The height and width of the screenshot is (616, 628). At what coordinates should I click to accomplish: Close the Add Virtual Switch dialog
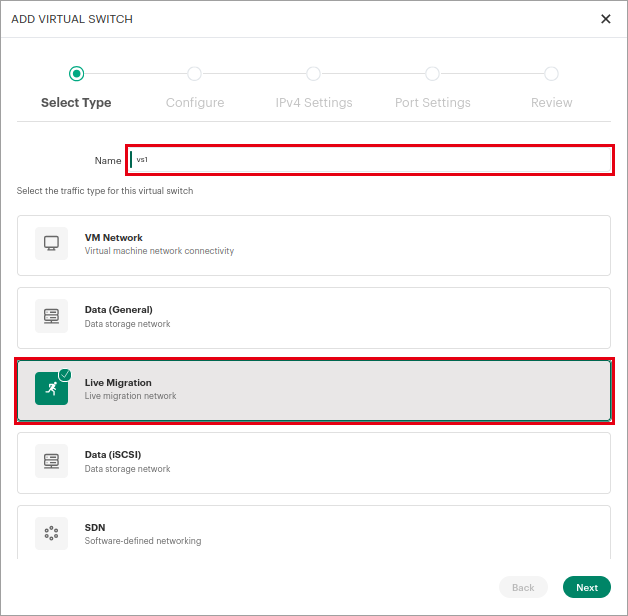point(606,19)
